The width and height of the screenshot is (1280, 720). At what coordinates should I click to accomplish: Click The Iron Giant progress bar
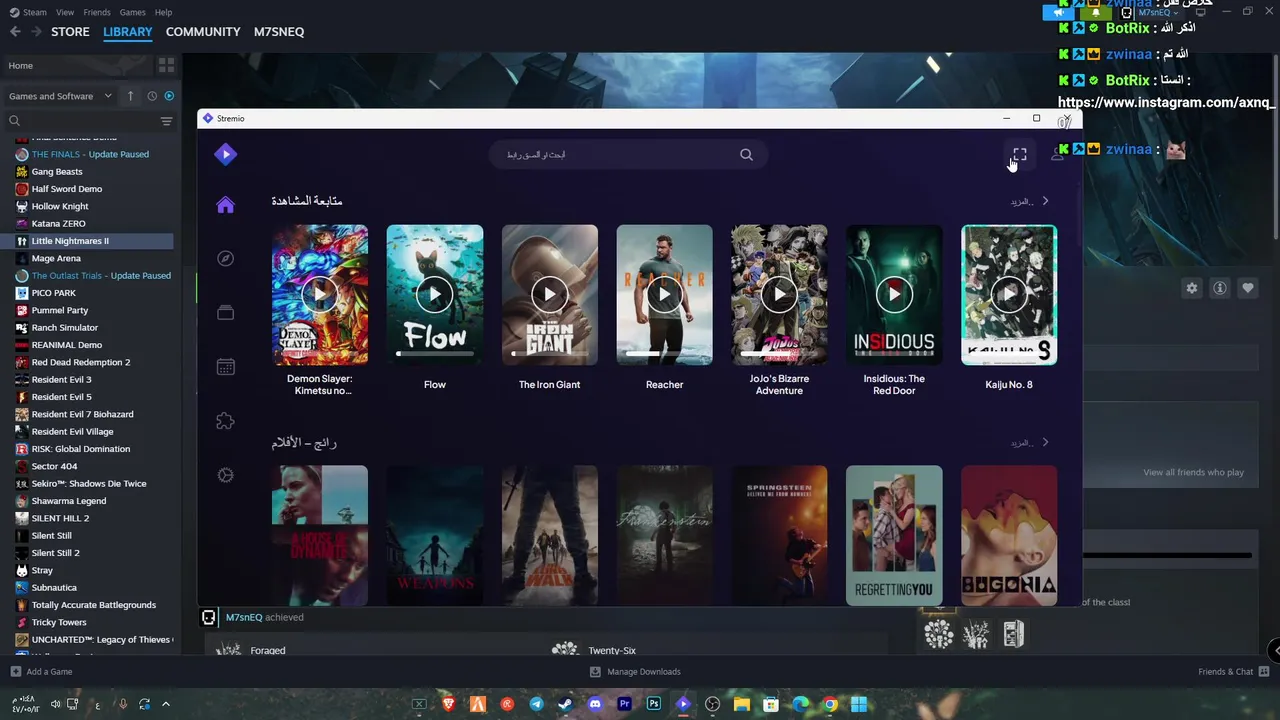[x=550, y=354]
